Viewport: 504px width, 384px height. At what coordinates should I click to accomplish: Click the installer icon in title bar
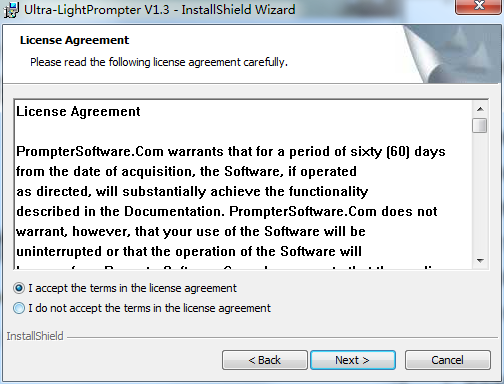click(x=11, y=10)
